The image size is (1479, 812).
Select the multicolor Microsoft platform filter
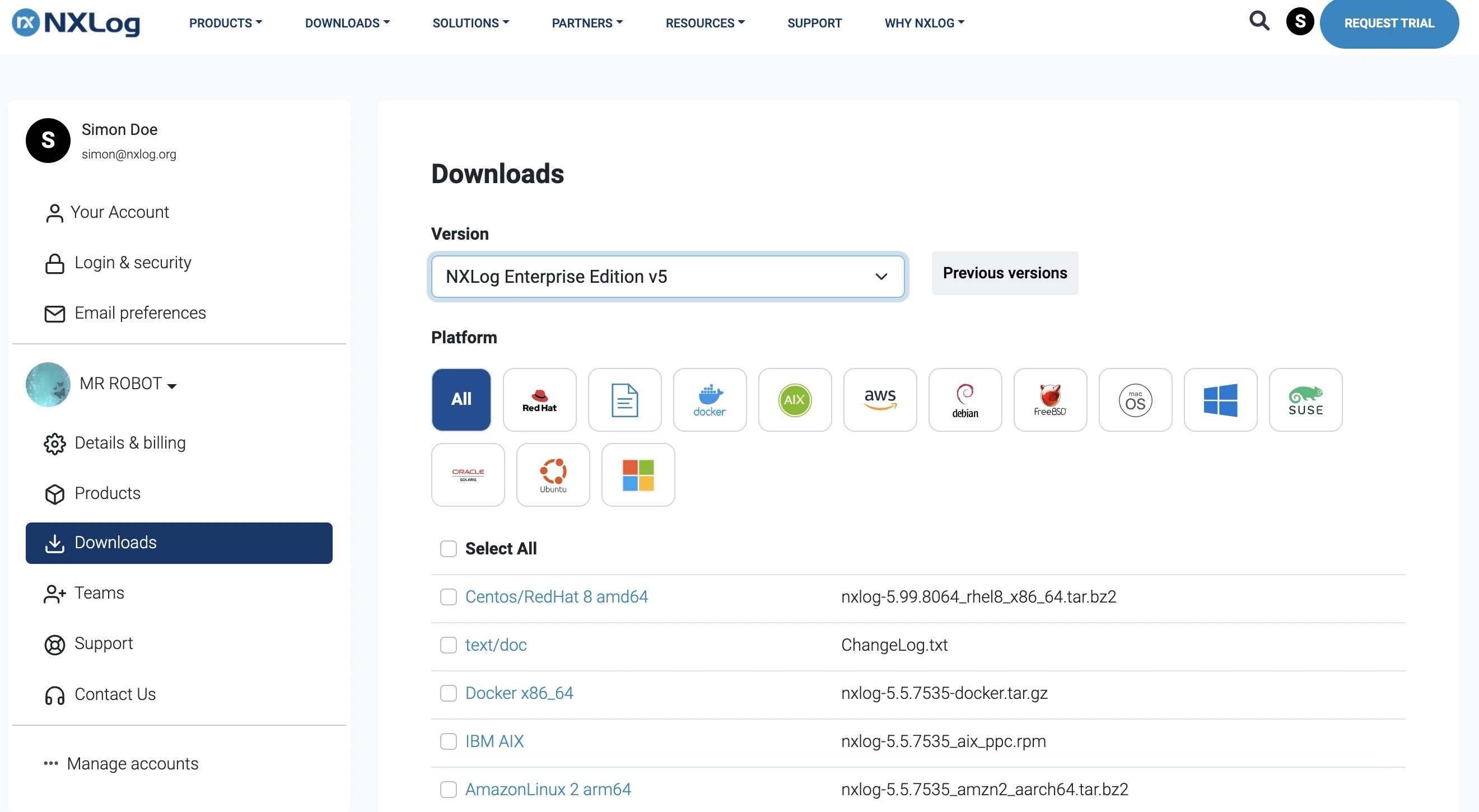pyautogui.click(x=638, y=475)
